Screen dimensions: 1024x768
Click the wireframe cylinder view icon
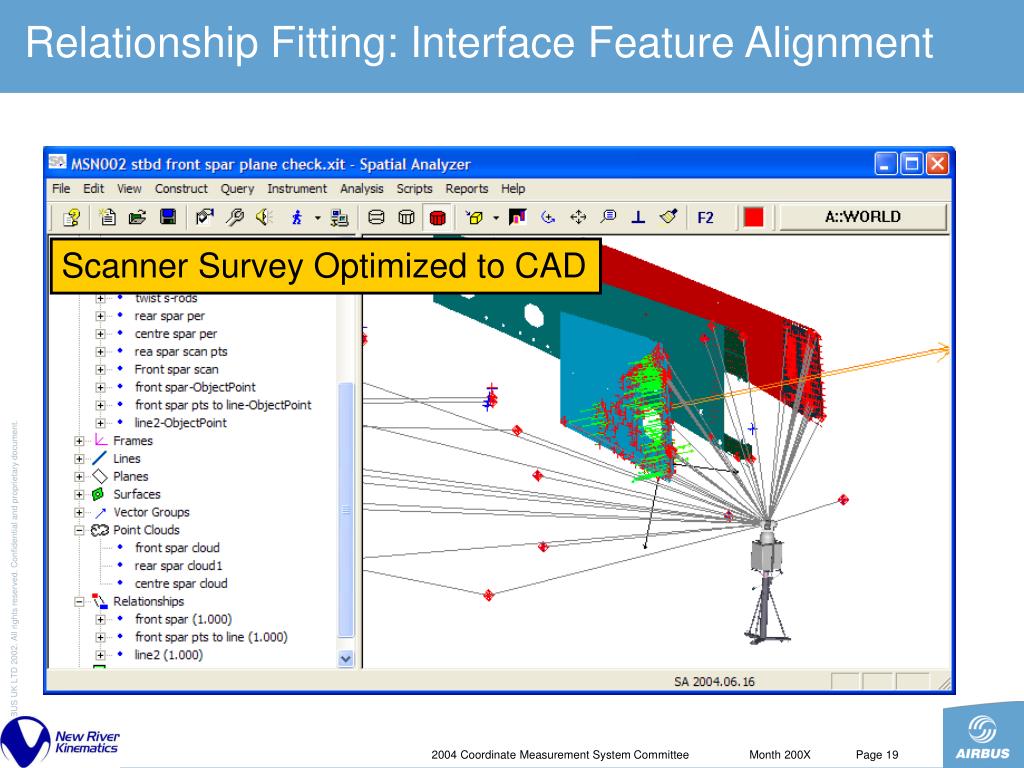click(376, 217)
